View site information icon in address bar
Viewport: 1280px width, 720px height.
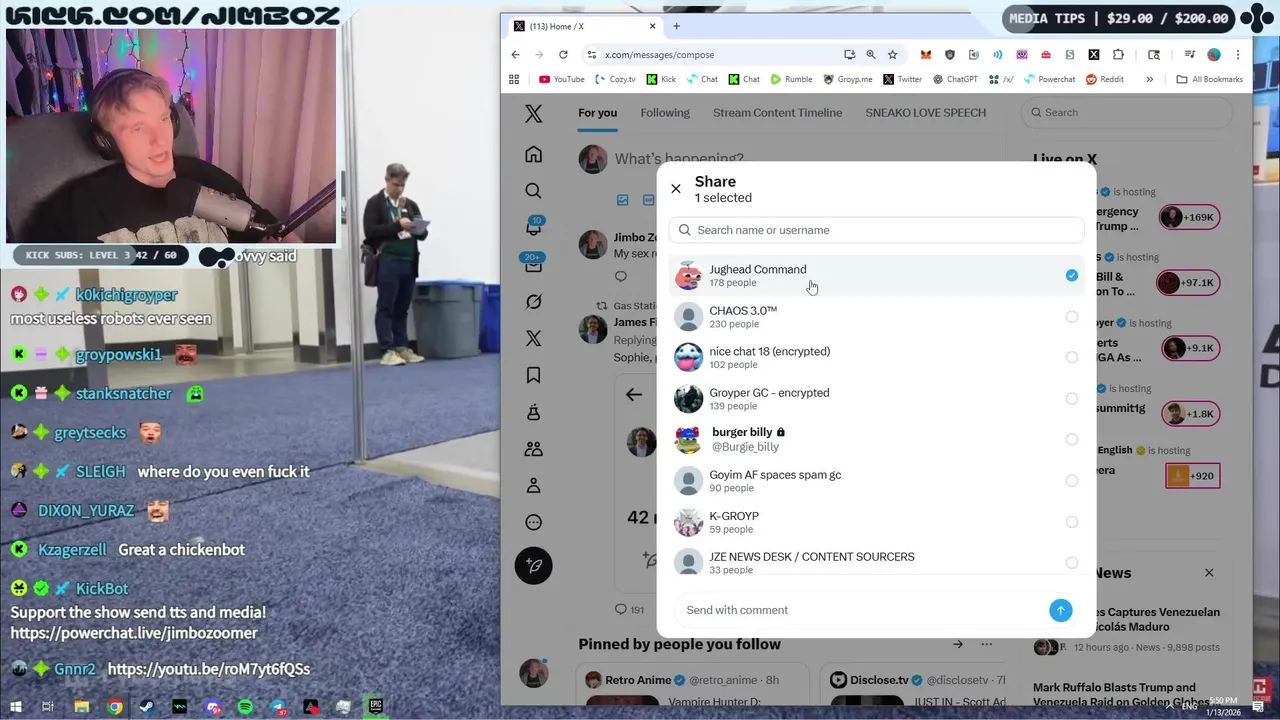coord(591,55)
